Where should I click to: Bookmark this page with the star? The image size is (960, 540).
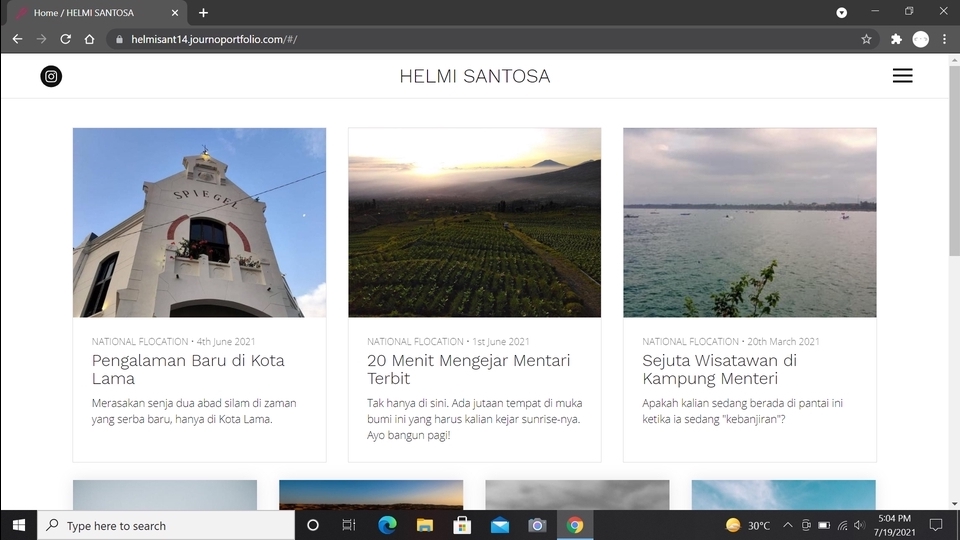click(x=866, y=39)
